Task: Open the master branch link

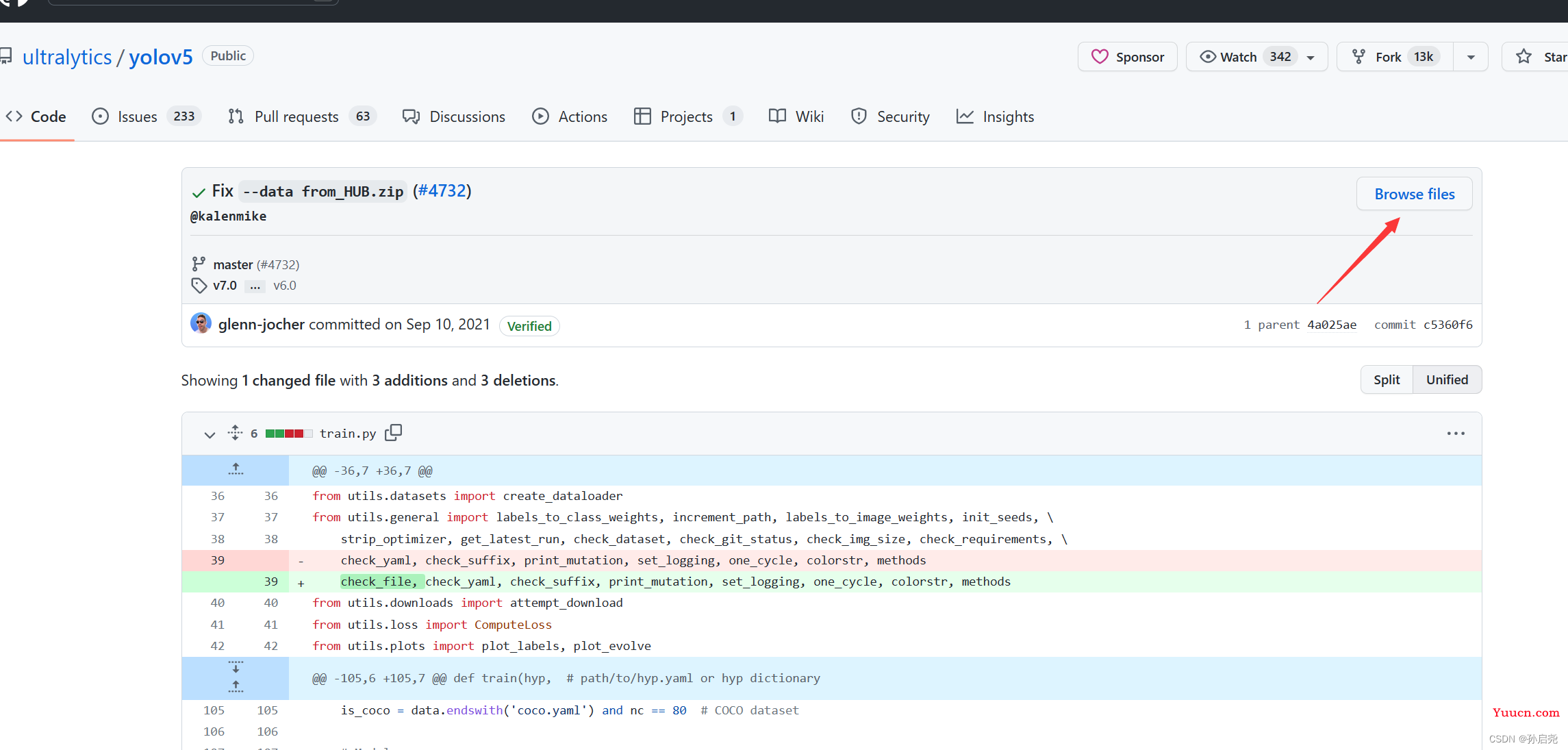Action: 233,264
